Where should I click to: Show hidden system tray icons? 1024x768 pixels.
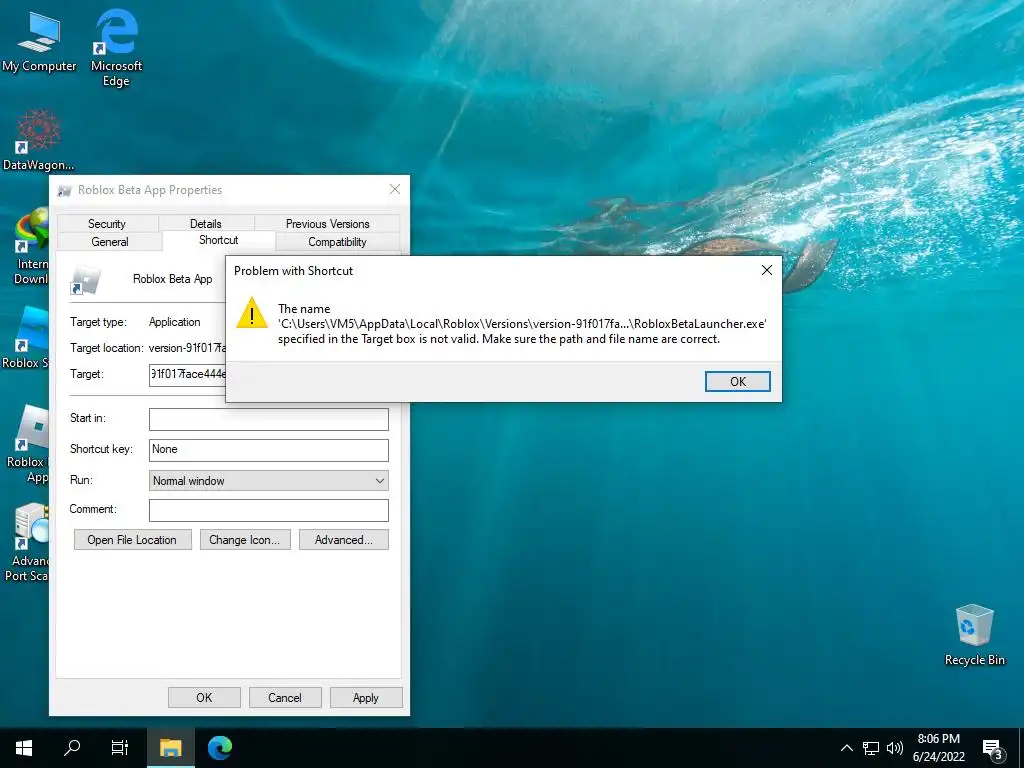pos(846,748)
